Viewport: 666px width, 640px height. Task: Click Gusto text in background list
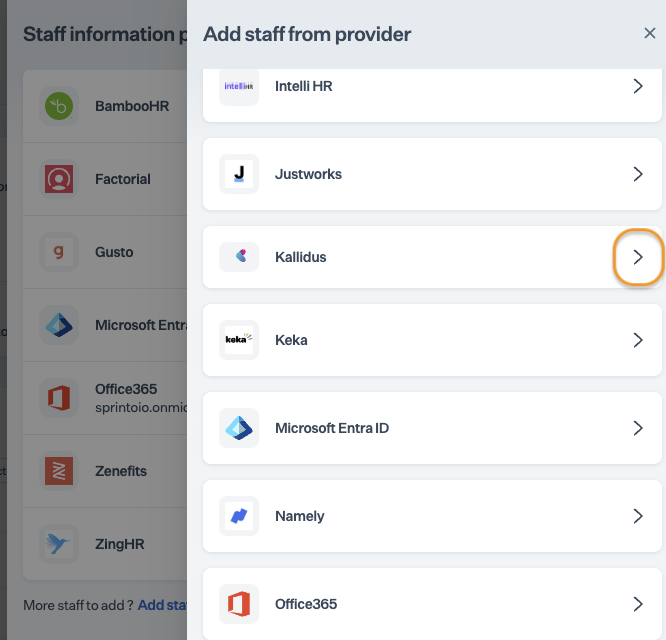[114, 252]
